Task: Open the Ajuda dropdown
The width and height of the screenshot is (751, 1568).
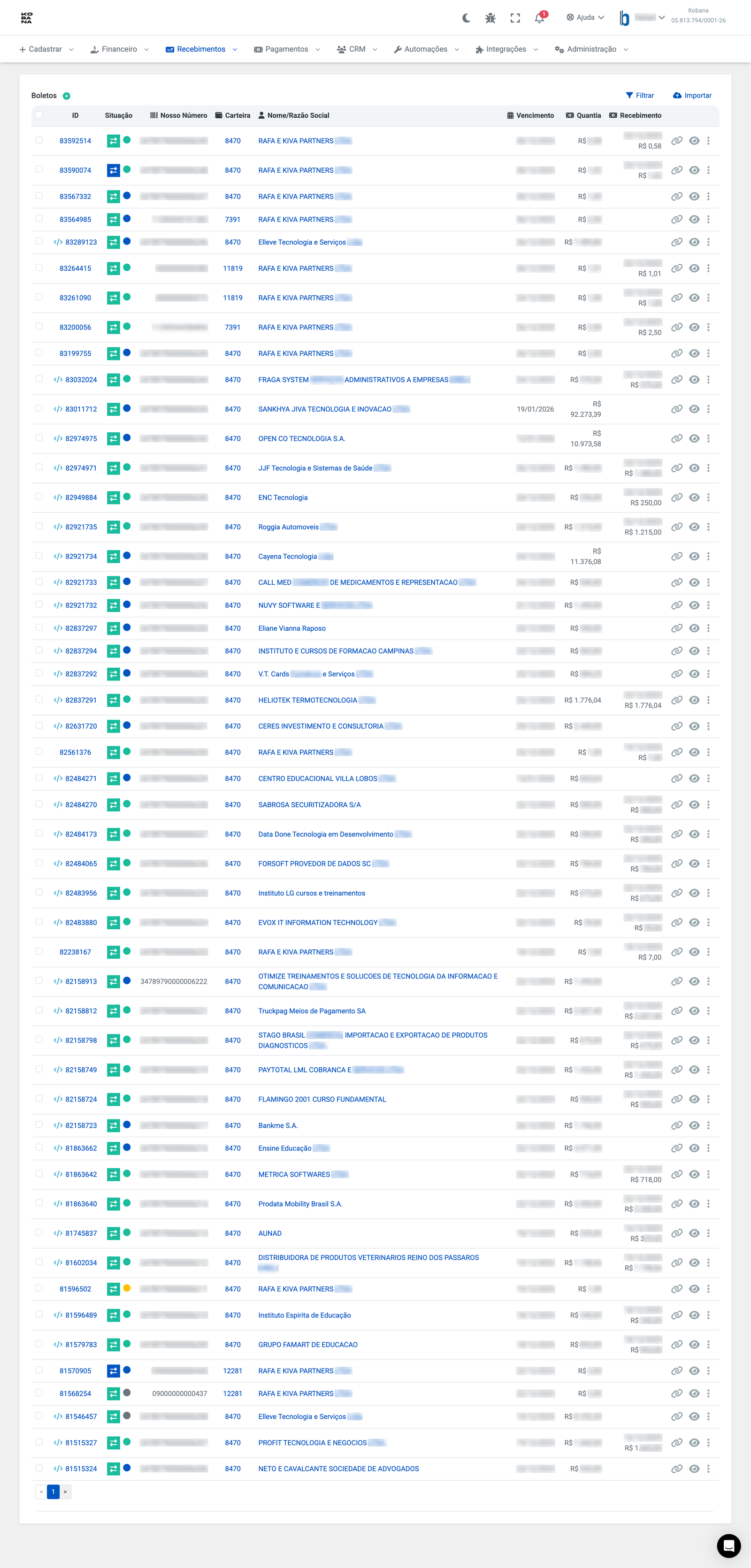Action: [585, 17]
